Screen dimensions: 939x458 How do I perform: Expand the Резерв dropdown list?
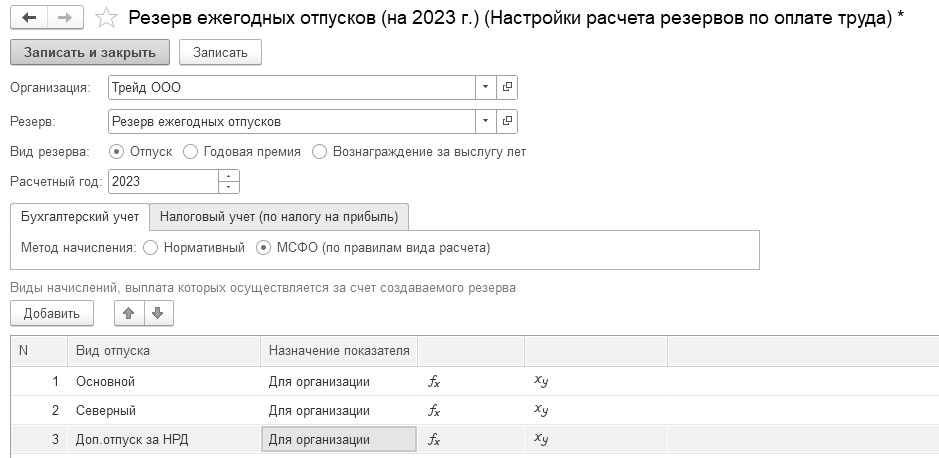tap(486, 122)
